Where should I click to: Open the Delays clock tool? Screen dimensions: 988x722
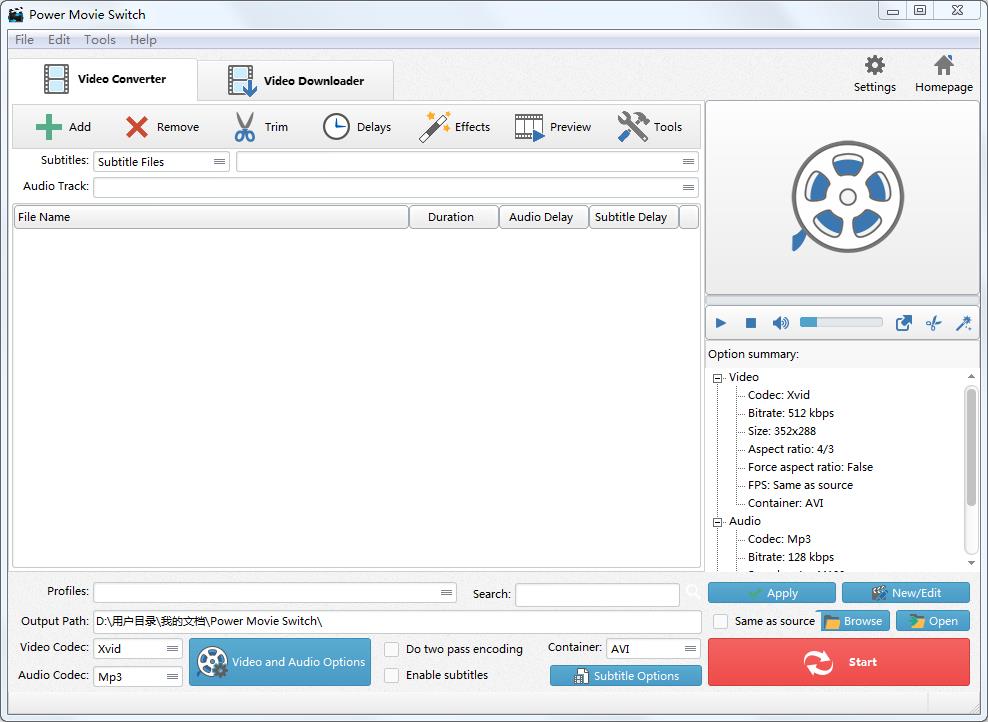pyautogui.click(x=336, y=127)
